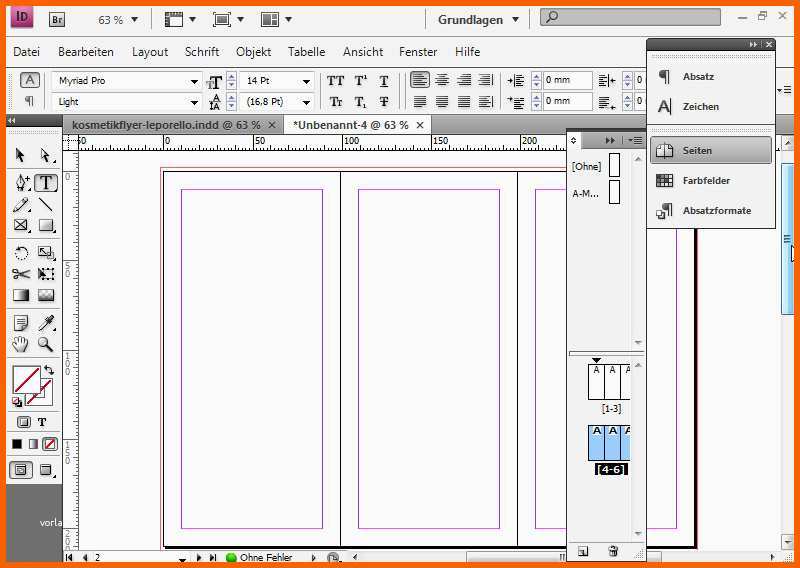Select the Eyedropper tool
Image resolution: width=800 pixels, height=568 pixels.
46,323
